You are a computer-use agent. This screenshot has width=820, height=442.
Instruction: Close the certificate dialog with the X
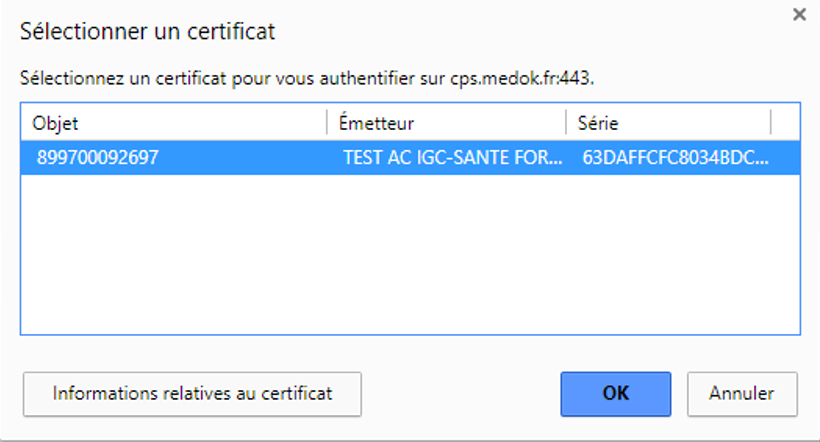tap(799, 15)
